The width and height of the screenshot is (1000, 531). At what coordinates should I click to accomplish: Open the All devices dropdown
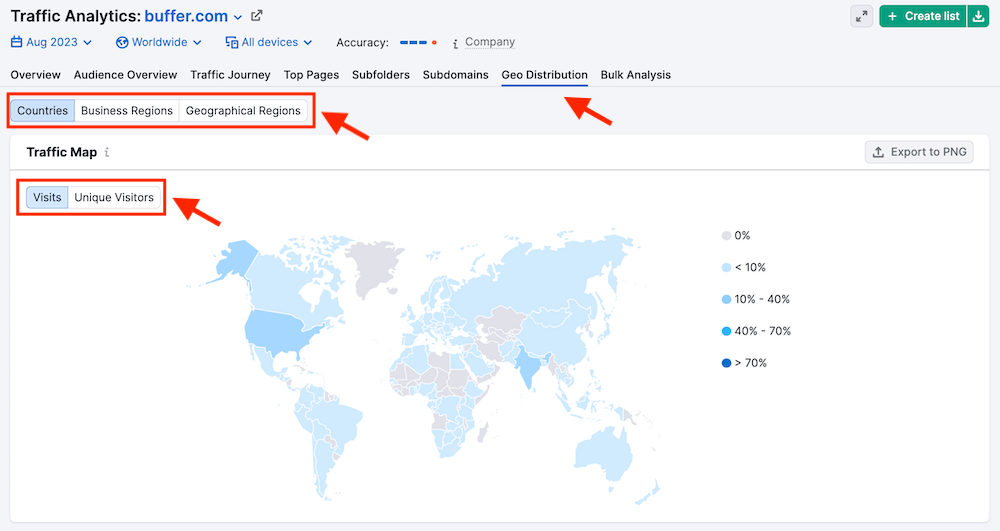pyautogui.click(x=269, y=43)
